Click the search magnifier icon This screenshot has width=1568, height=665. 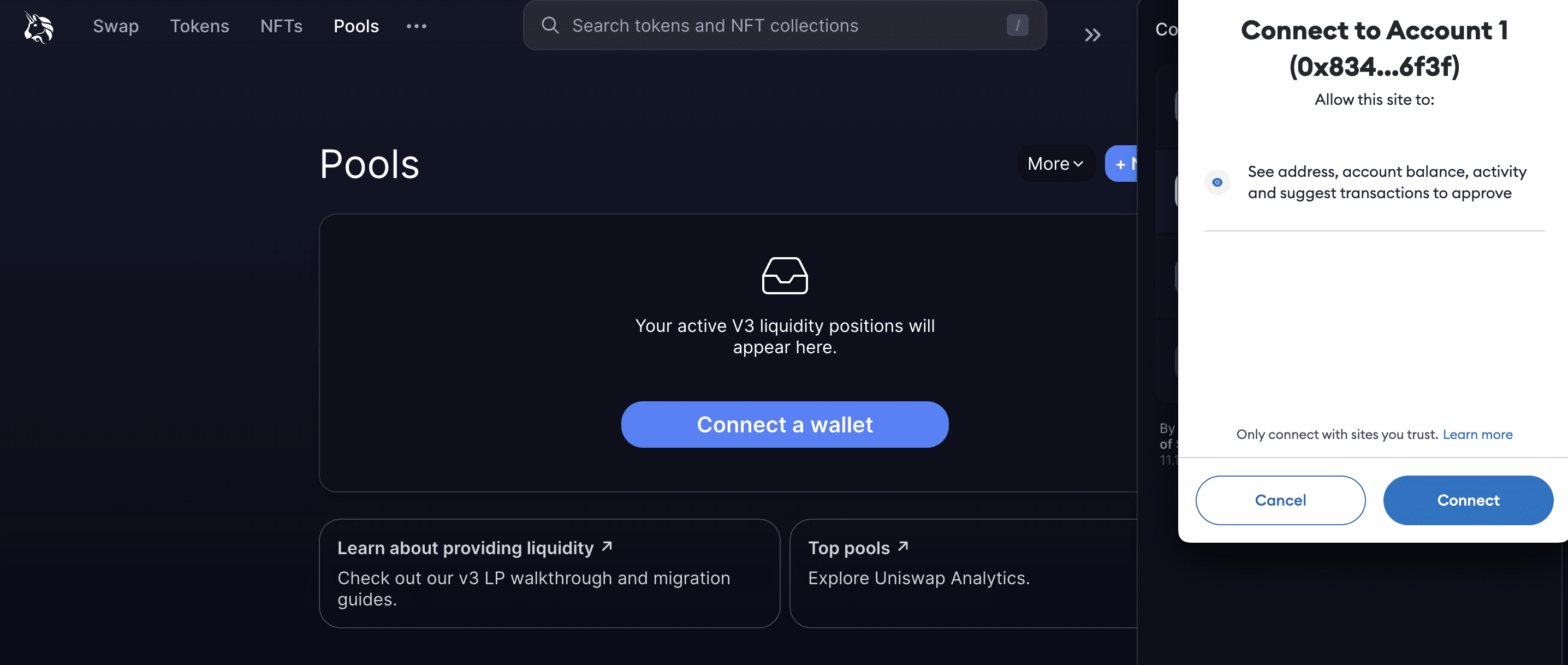point(550,26)
